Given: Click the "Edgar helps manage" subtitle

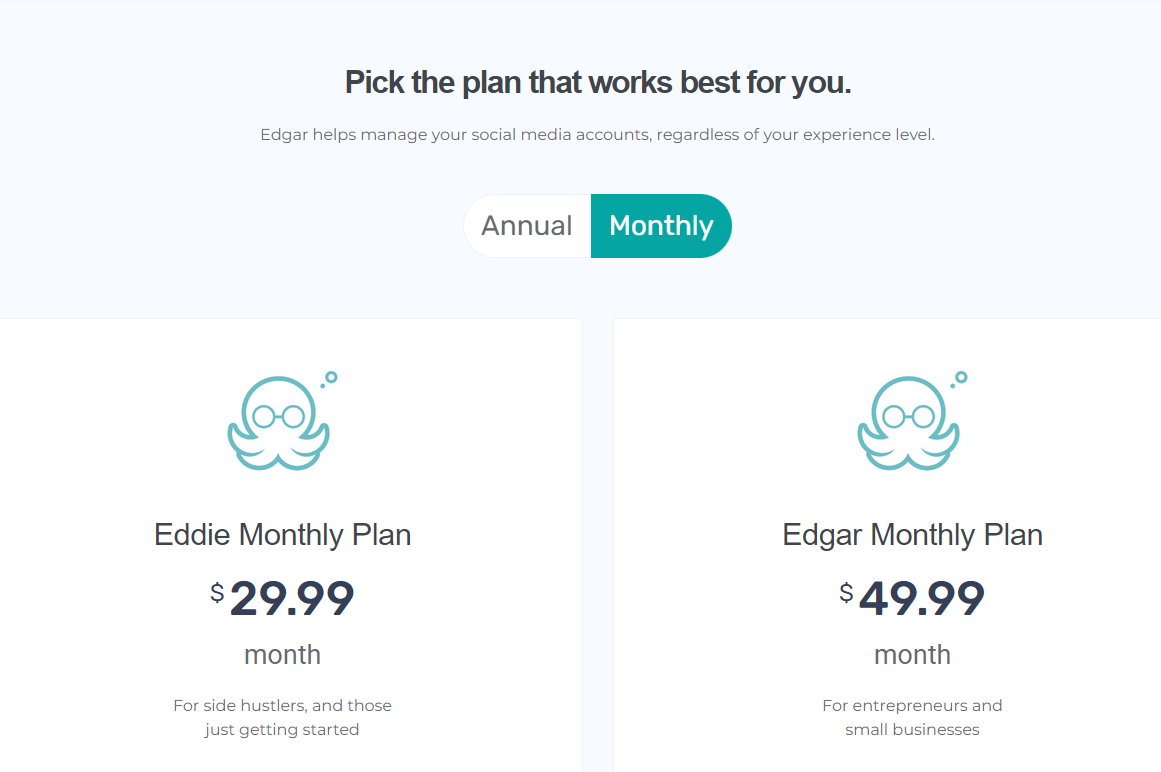Looking at the screenshot, I should 598,135.
